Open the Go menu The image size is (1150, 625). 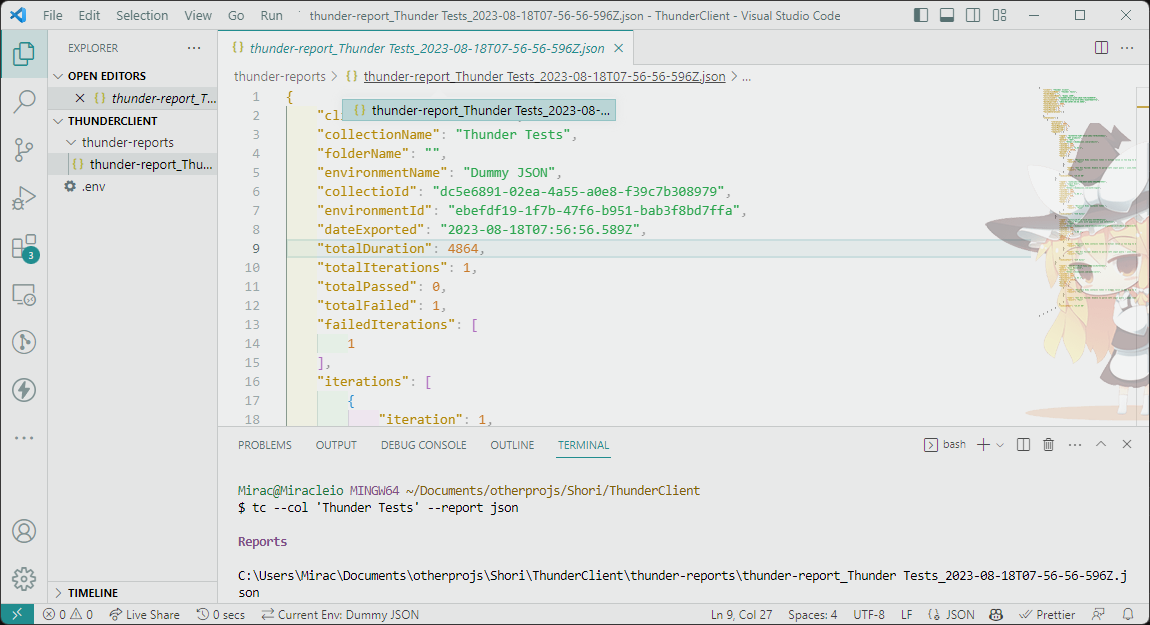click(x=236, y=15)
